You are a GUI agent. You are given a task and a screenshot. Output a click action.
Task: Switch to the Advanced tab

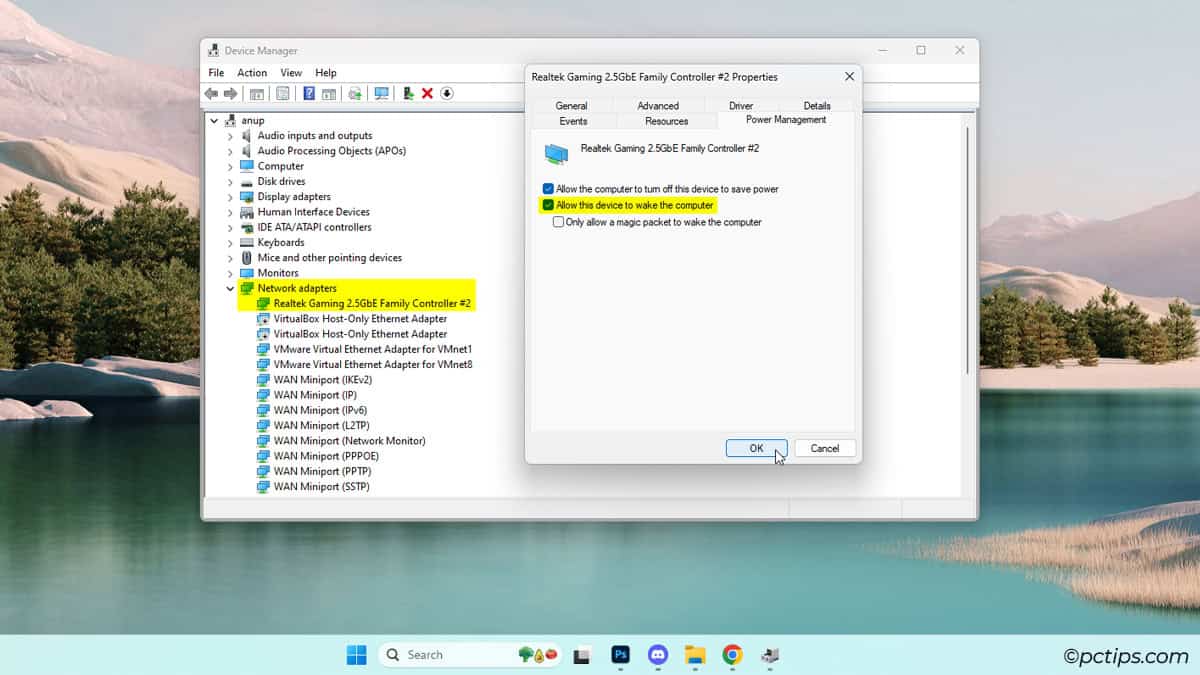(658, 105)
